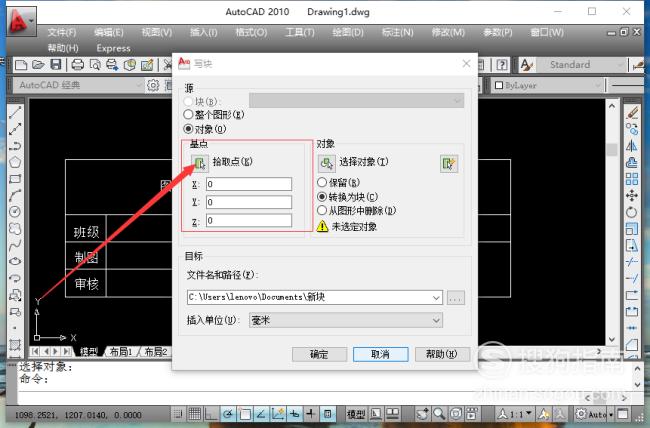
Task: Click the X base point field
Action: [x=249, y=184]
